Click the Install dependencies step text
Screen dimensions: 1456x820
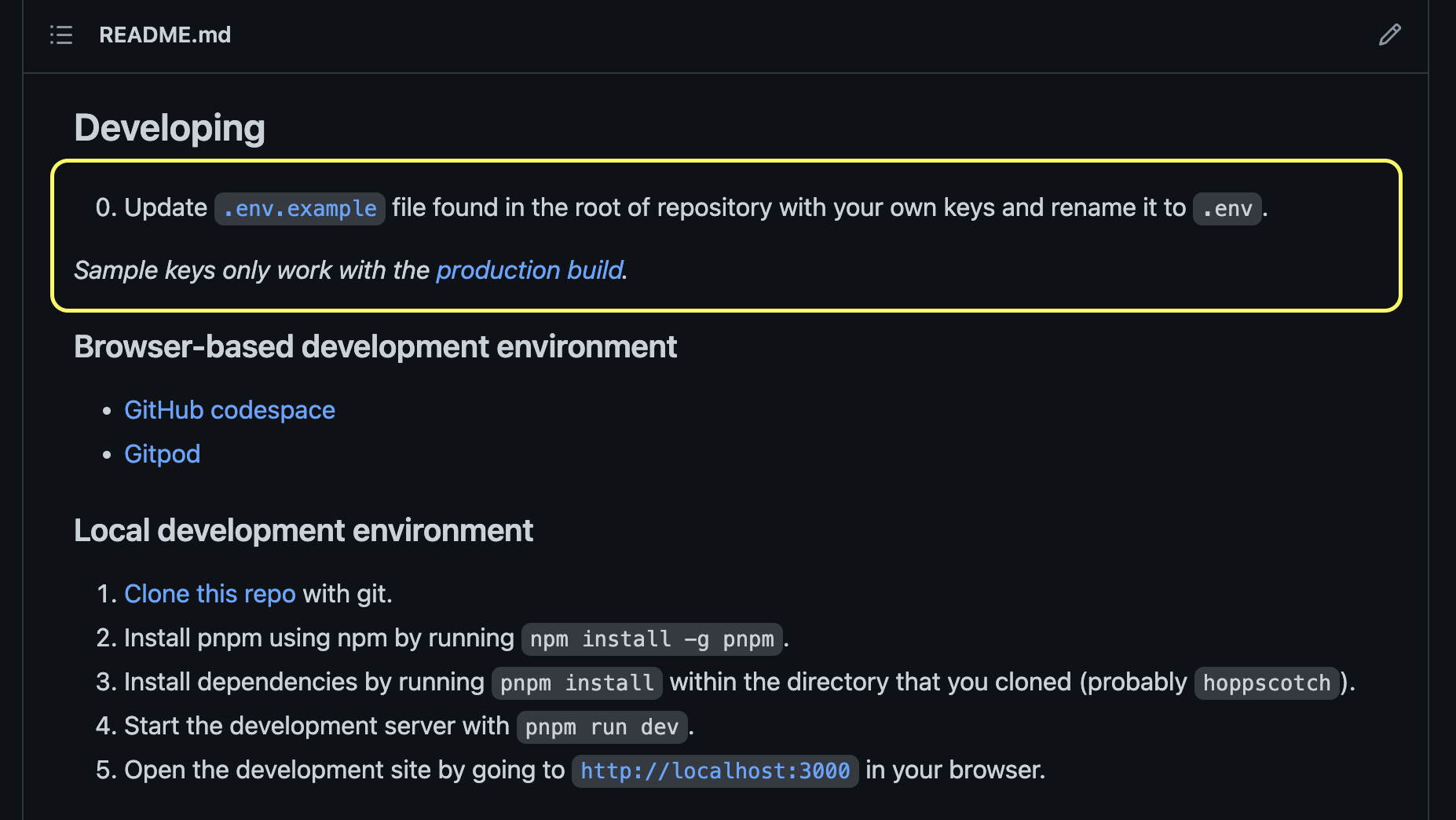pos(304,682)
